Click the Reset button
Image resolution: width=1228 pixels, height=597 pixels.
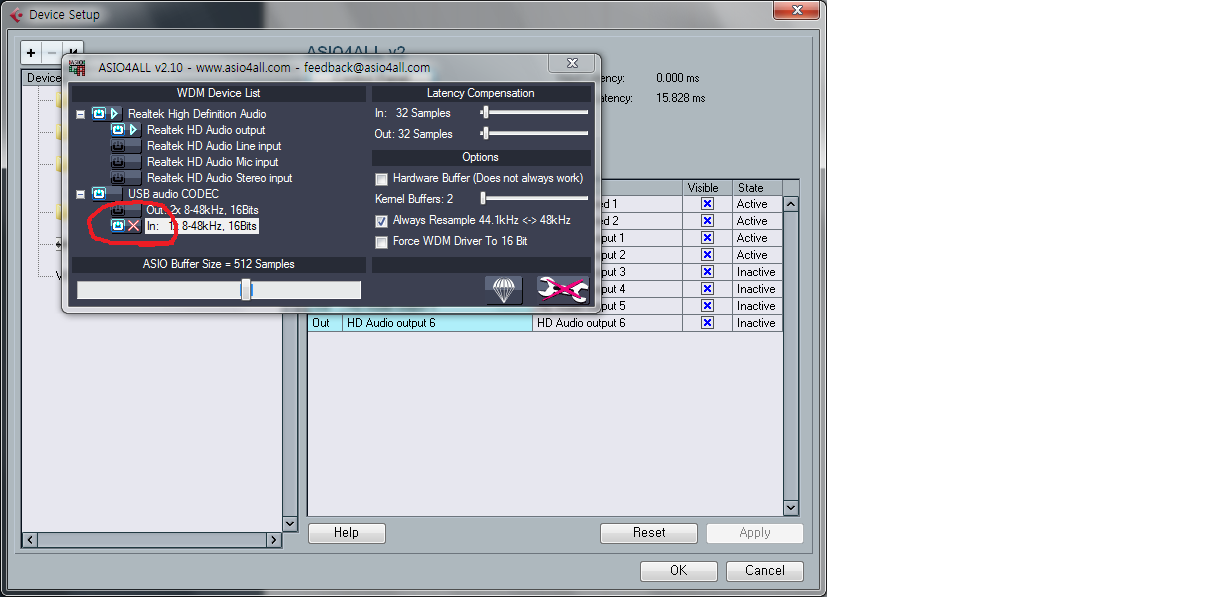tap(648, 533)
